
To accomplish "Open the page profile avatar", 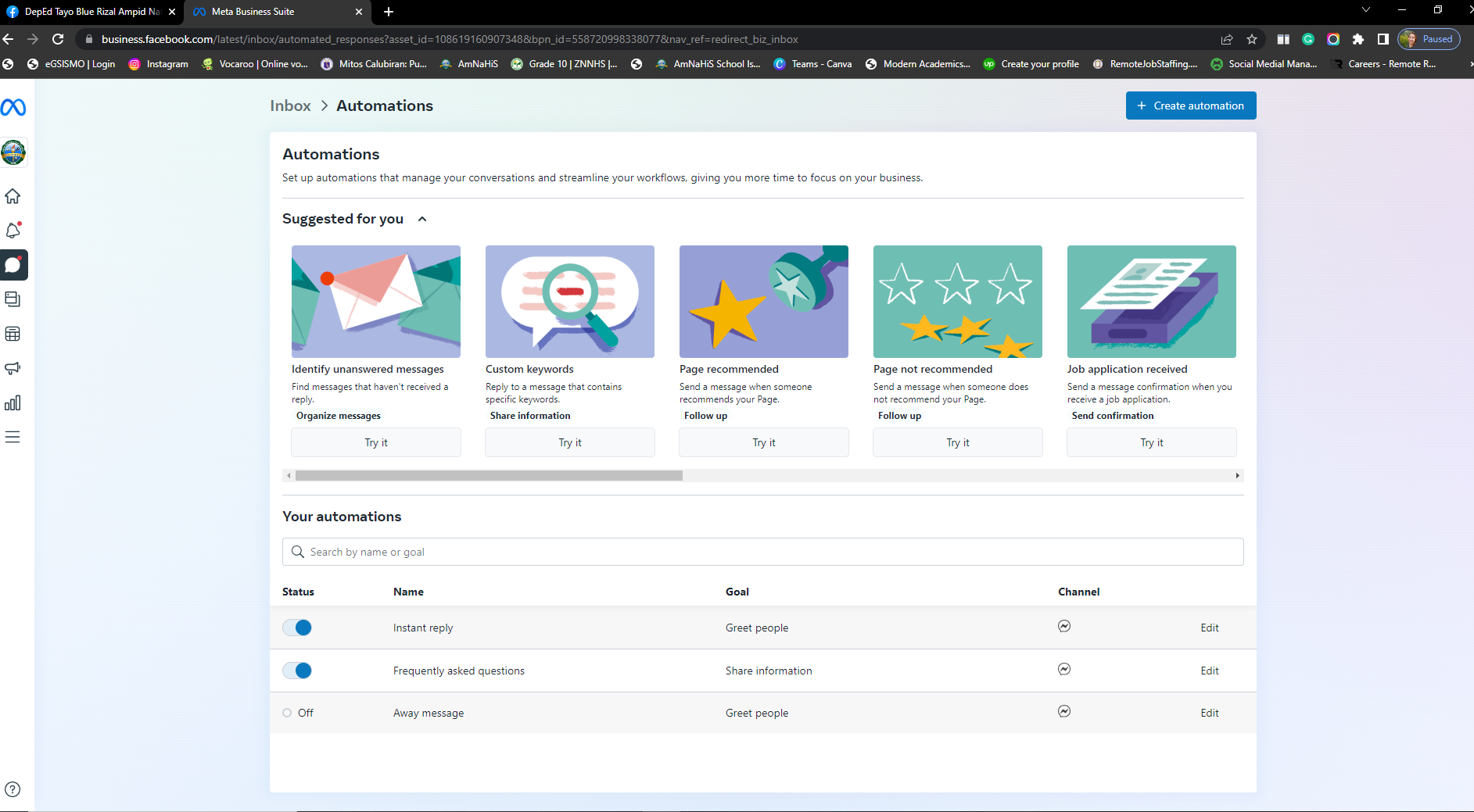I will tap(13, 152).
